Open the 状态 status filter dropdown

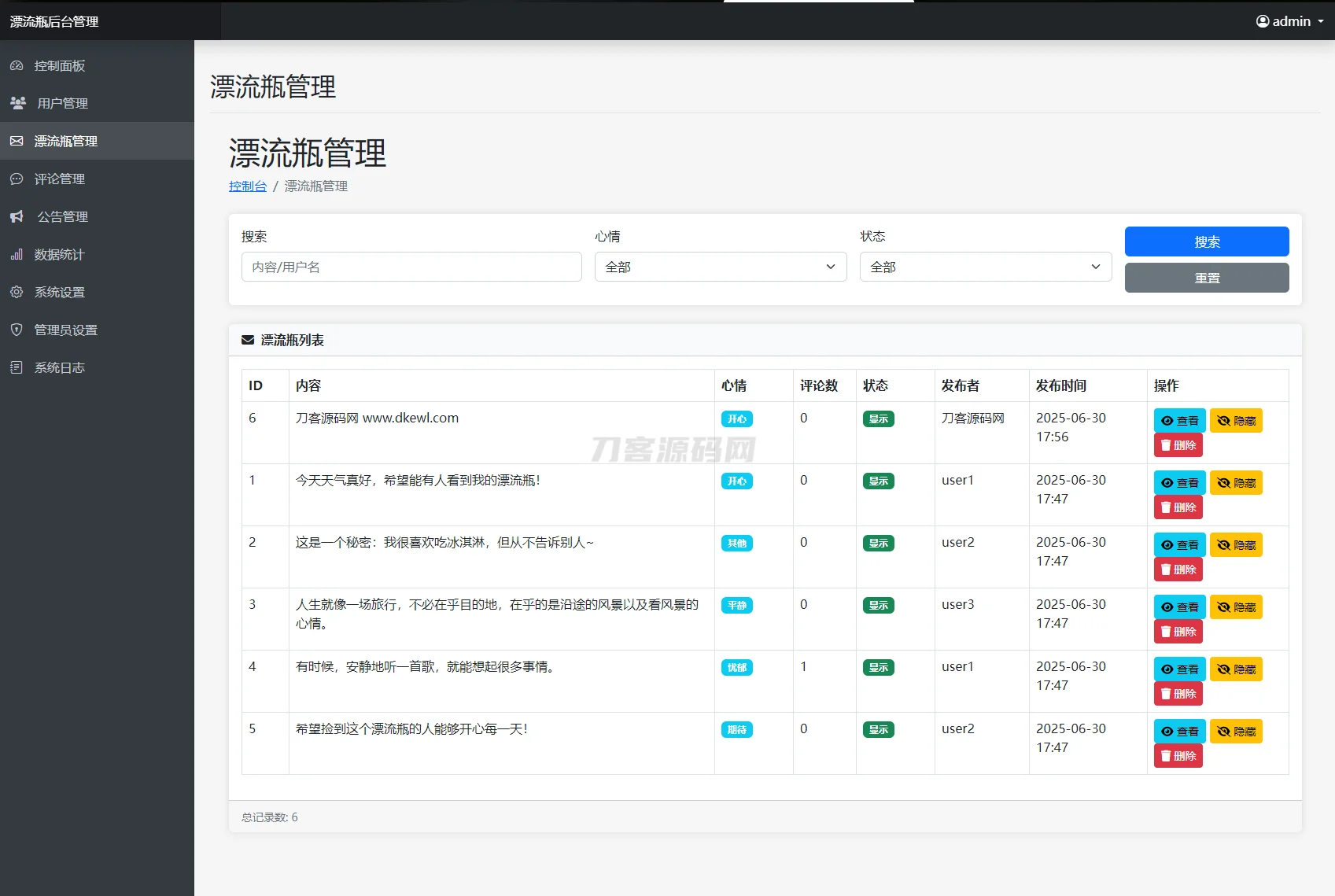point(985,267)
